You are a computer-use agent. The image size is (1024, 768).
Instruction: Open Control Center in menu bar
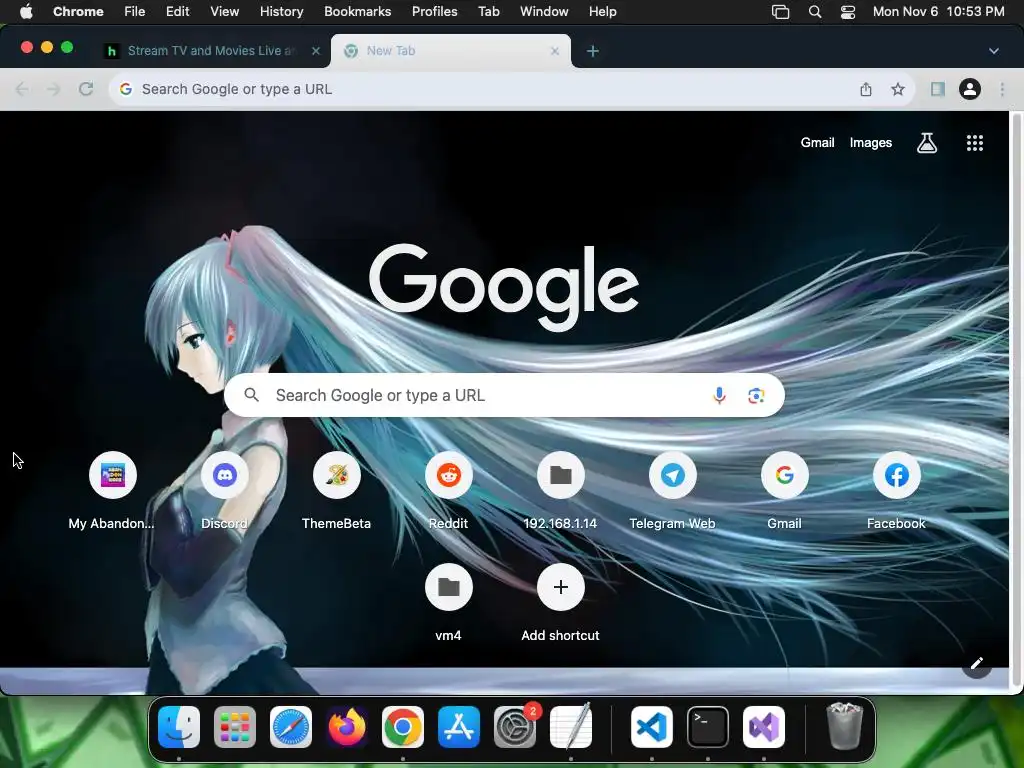848,12
